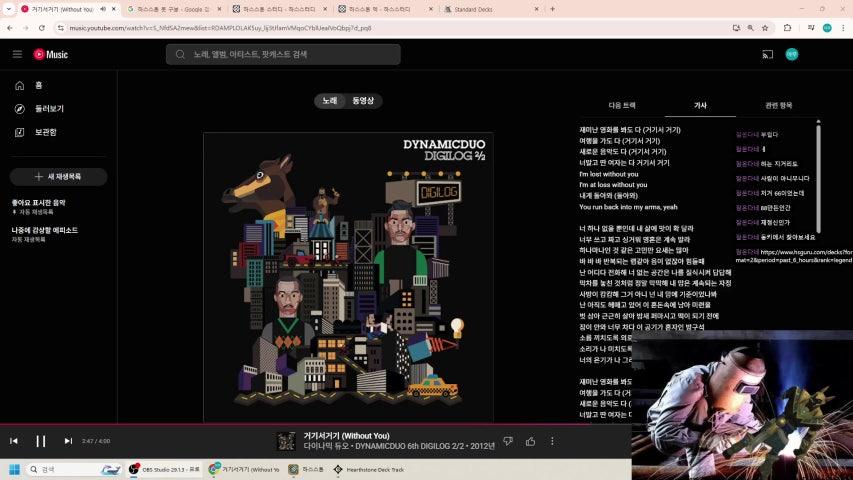Click the address bar URL
Screen dimensions: 853x480
[x=220, y=28]
